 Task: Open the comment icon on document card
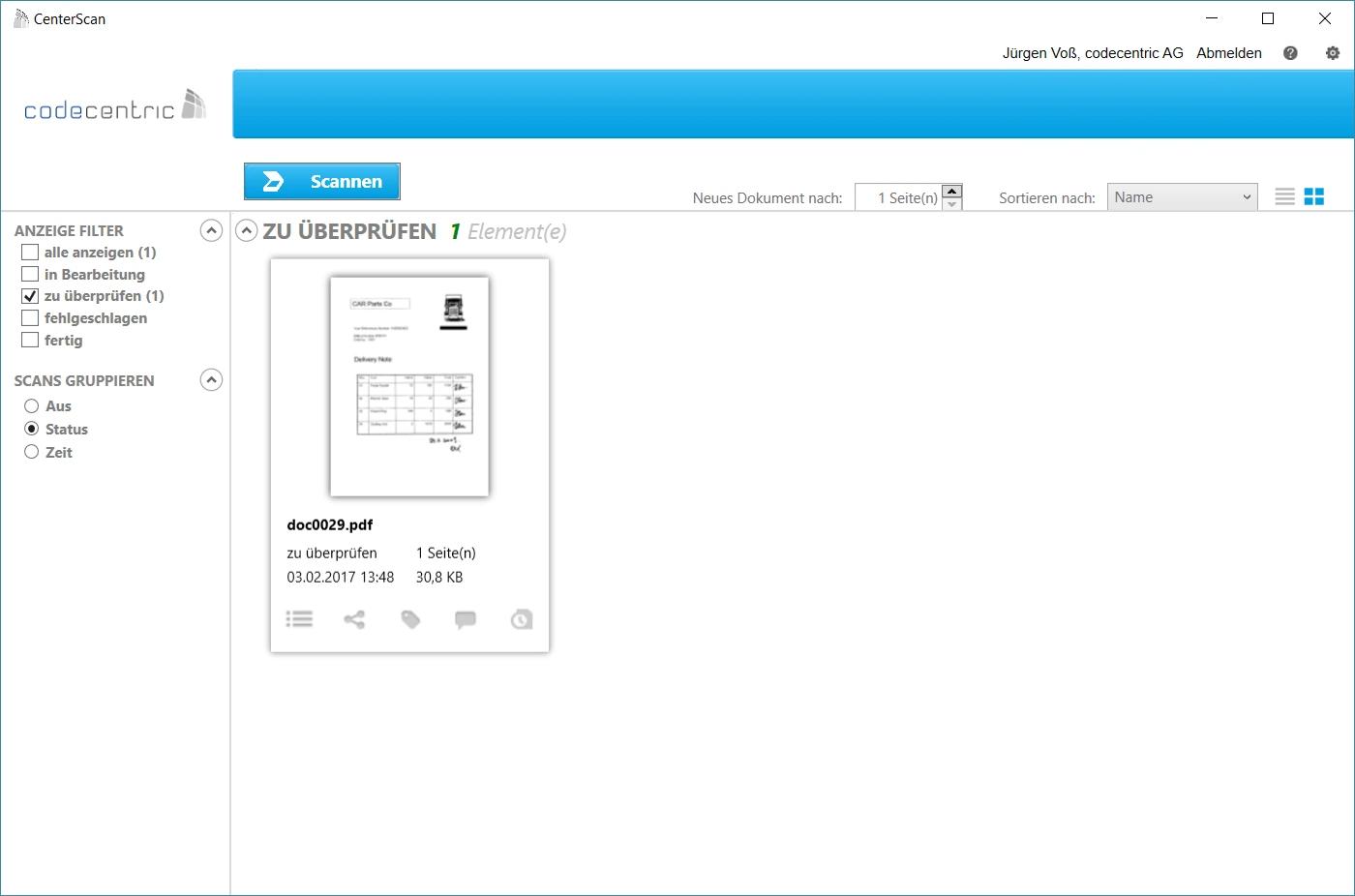(x=466, y=619)
